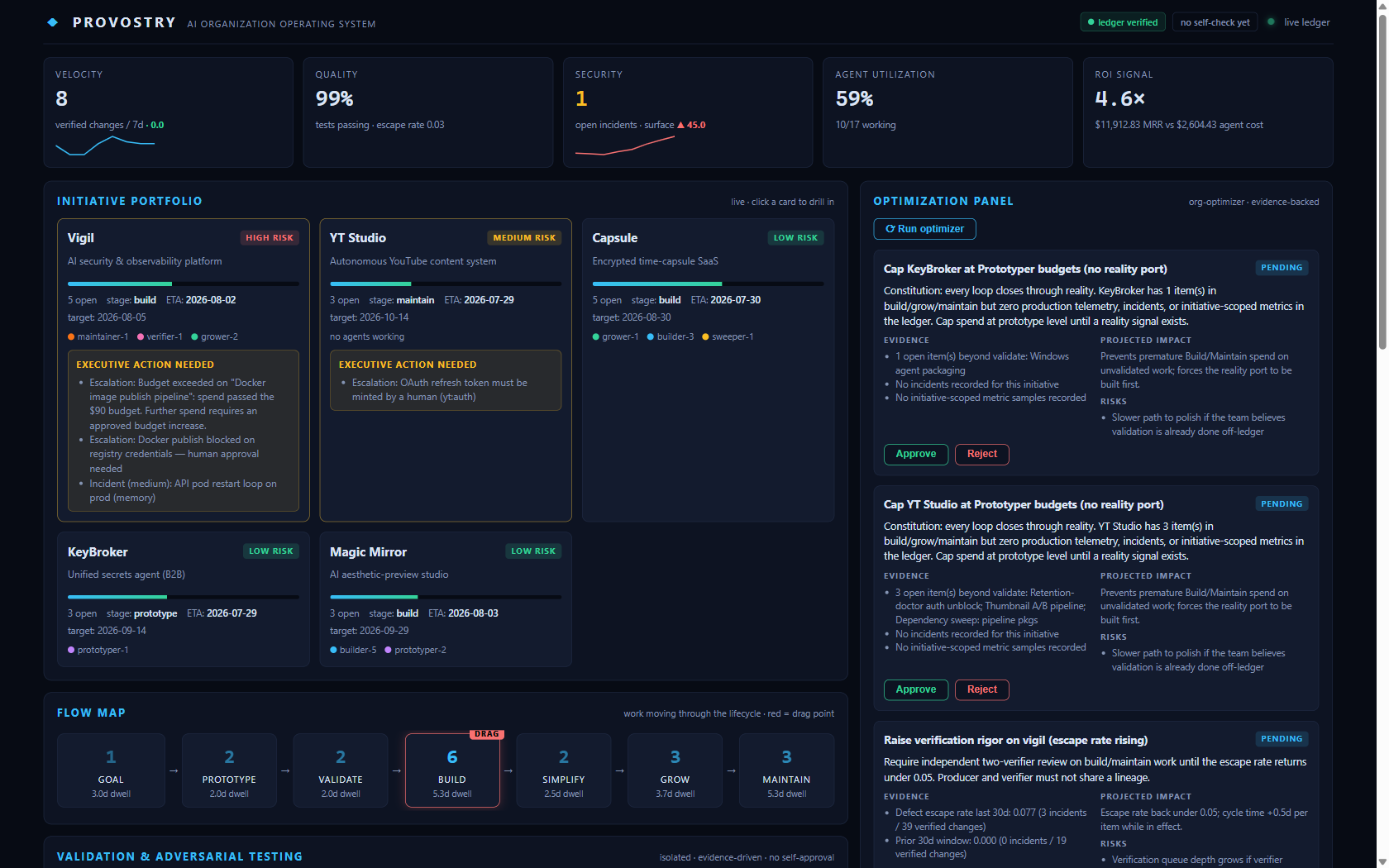Image resolution: width=1389 pixels, height=868 pixels.
Task: Approve the Cap YT Studio recommendation
Action: (916, 689)
